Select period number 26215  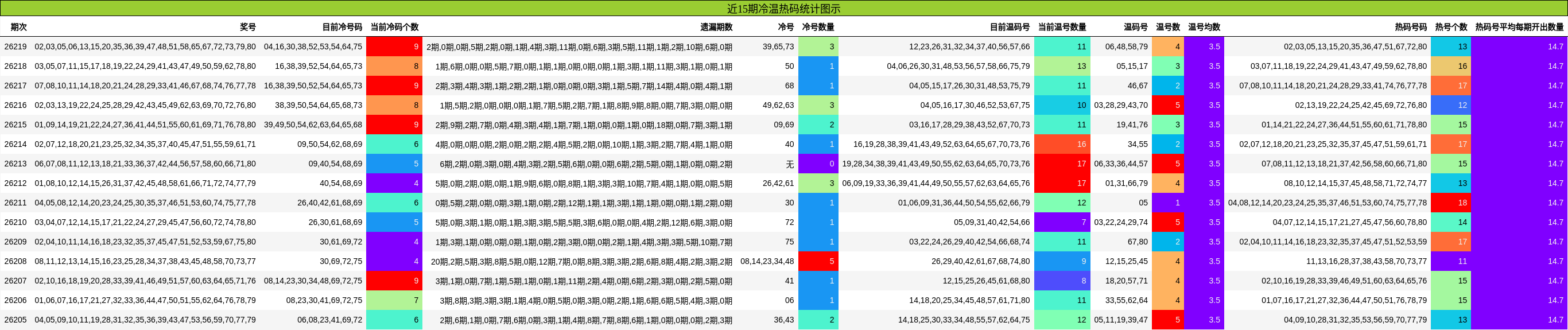15,125
